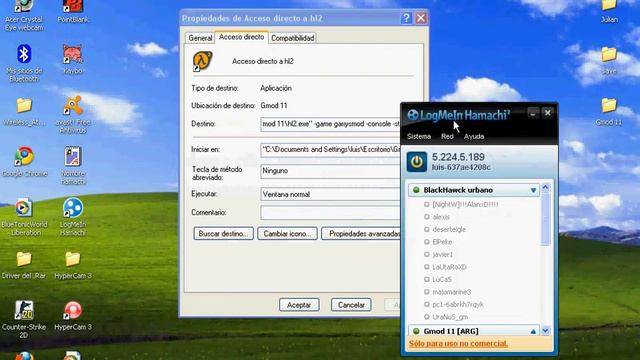
Task: Minimize the LogMeIn Hamachi window
Action: click(x=533, y=113)
